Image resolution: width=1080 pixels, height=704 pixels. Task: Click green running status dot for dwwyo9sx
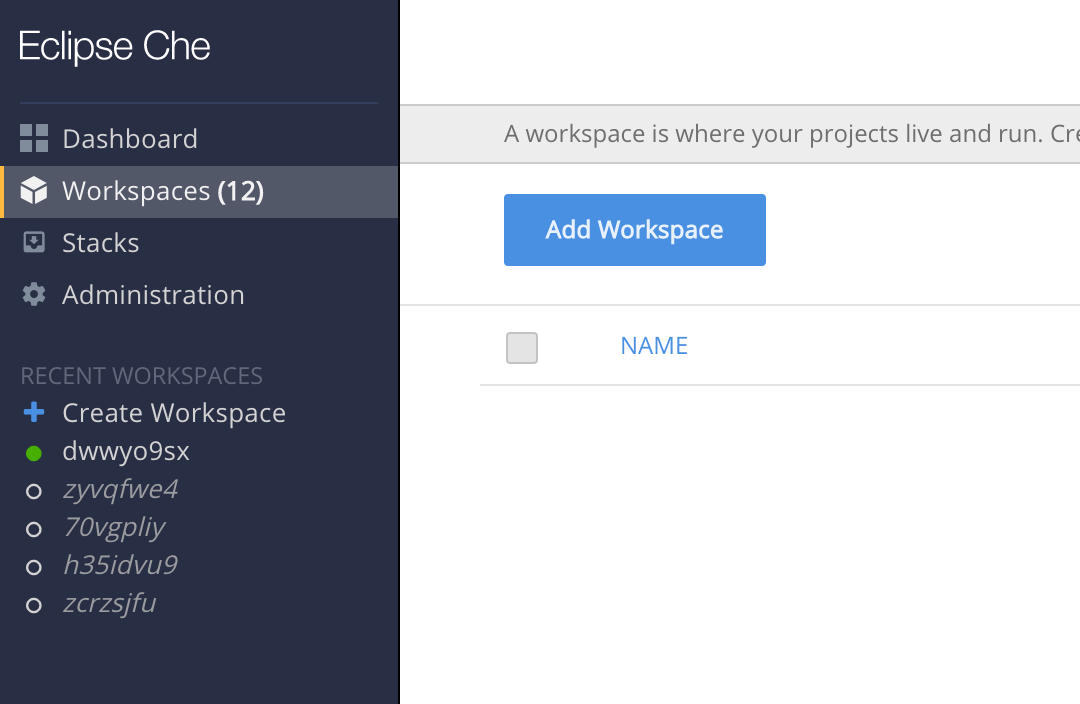coord(34,453)
